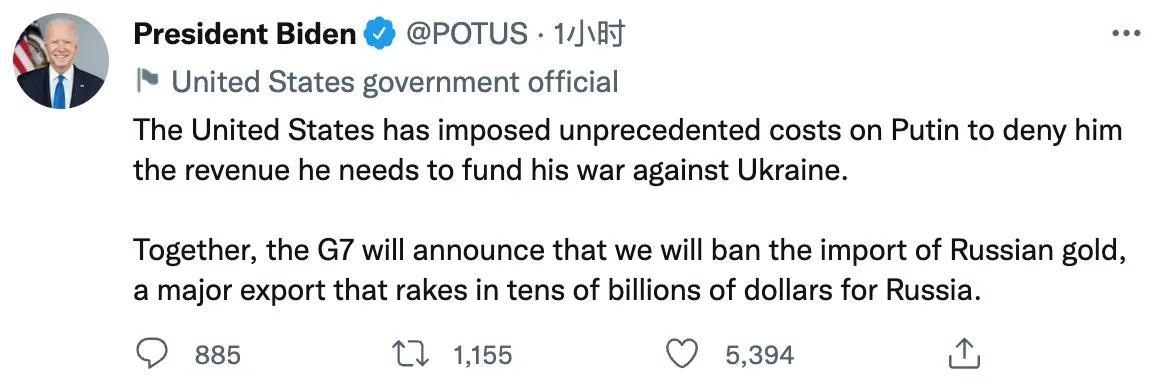Click the gray flag icon beside government label

pyautogui.click(x=148, y=81)
